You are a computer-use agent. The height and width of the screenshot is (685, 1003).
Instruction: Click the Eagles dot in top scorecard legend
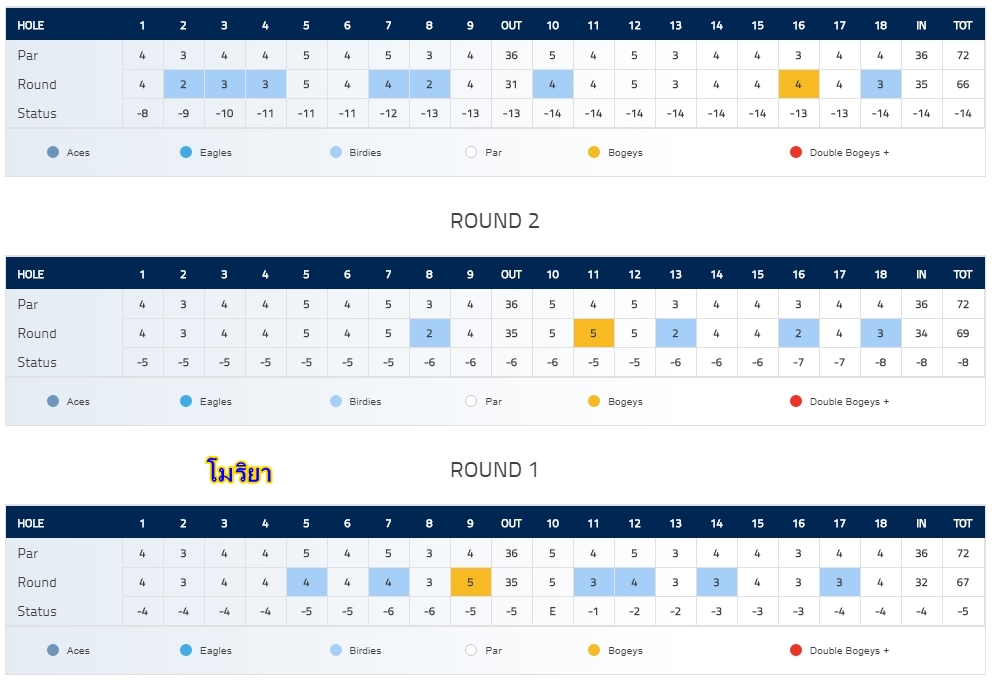click(x=186, y=152)
